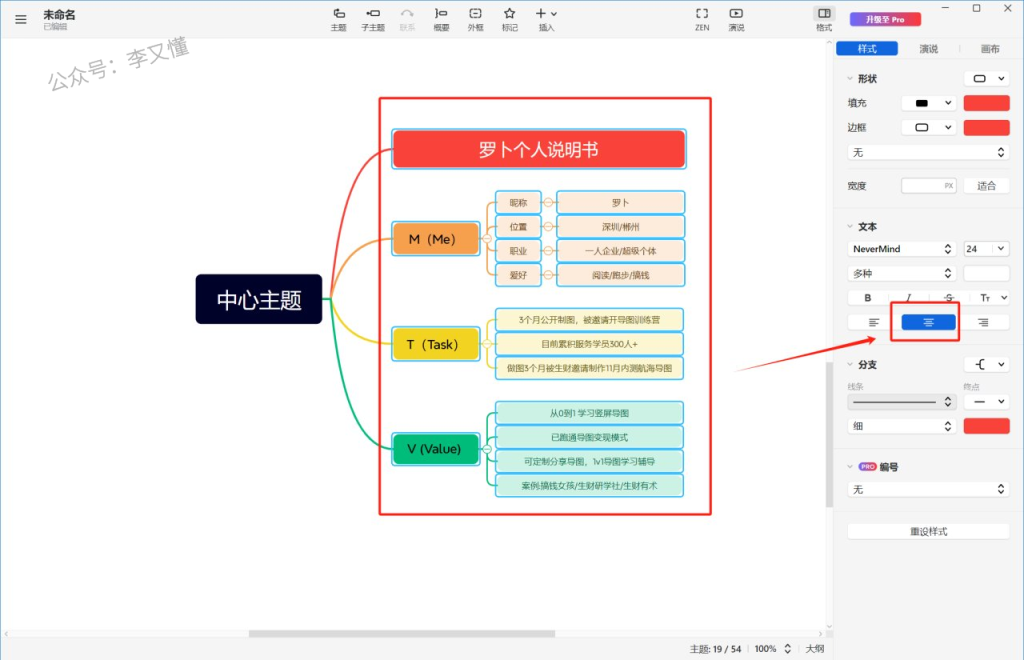This screenshot has height=660, width=1024.
Task: Click the 重设样式 (Reset Style) button
Action: point(928,531)
